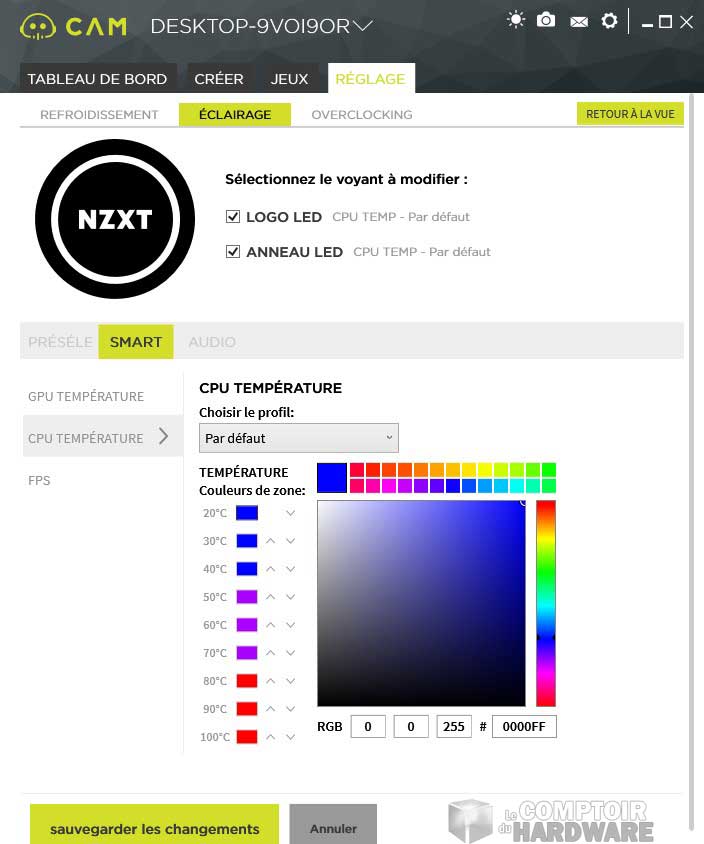Open the envelope messages icon
This screenshot has width=704, height=844.
(578, 21)
